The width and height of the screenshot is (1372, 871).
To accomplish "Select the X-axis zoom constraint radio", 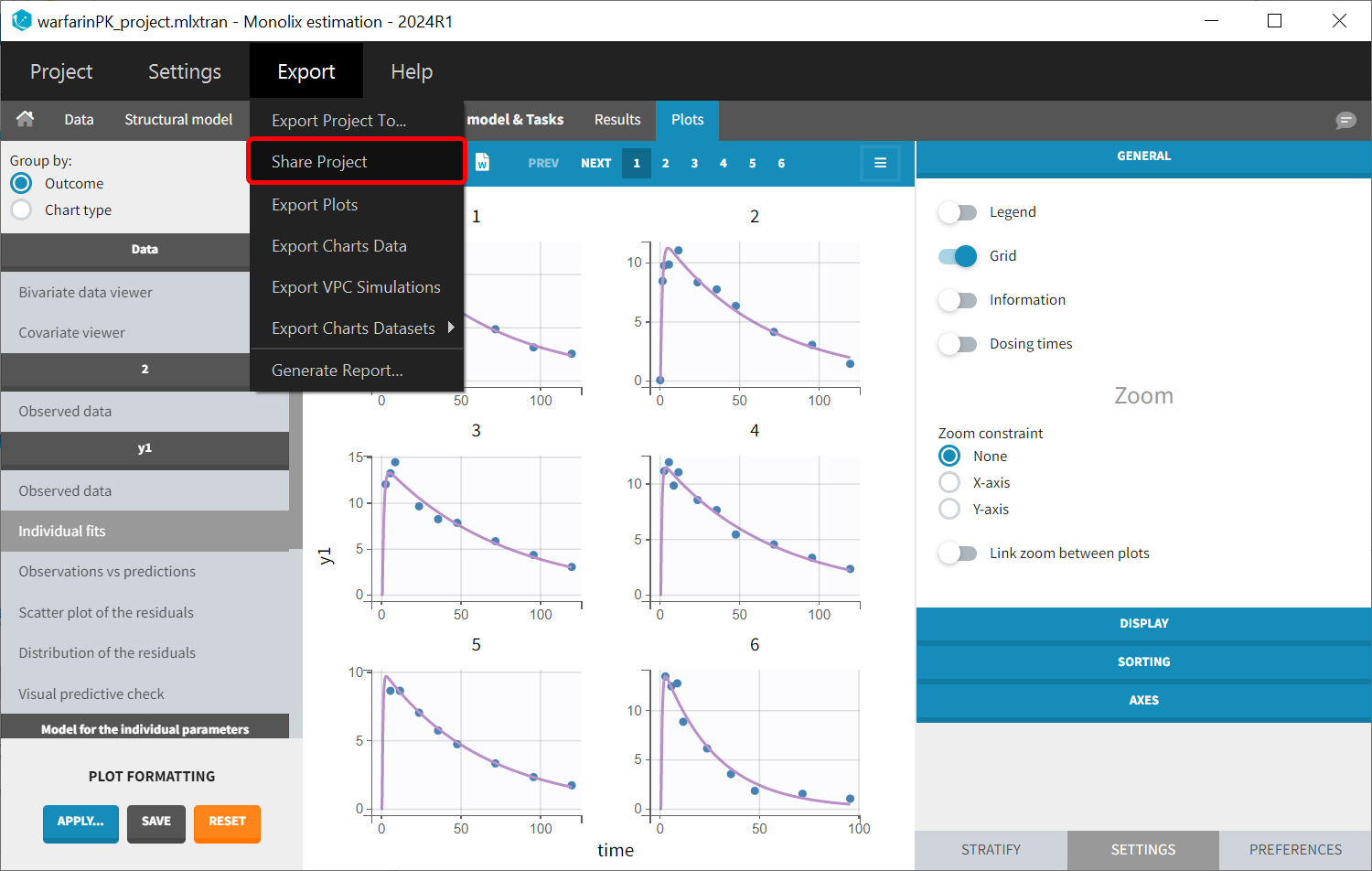I will pyautogui.click(x=949, y=482).
